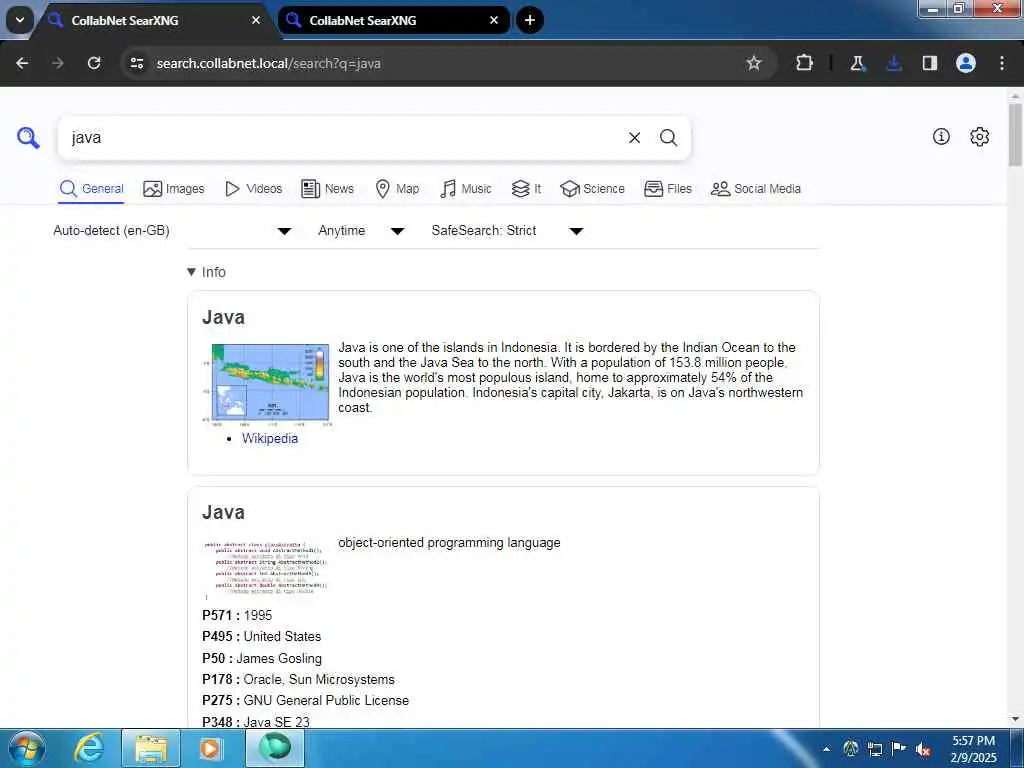
Task: Switch to Images search category
Action: point(174,189)
